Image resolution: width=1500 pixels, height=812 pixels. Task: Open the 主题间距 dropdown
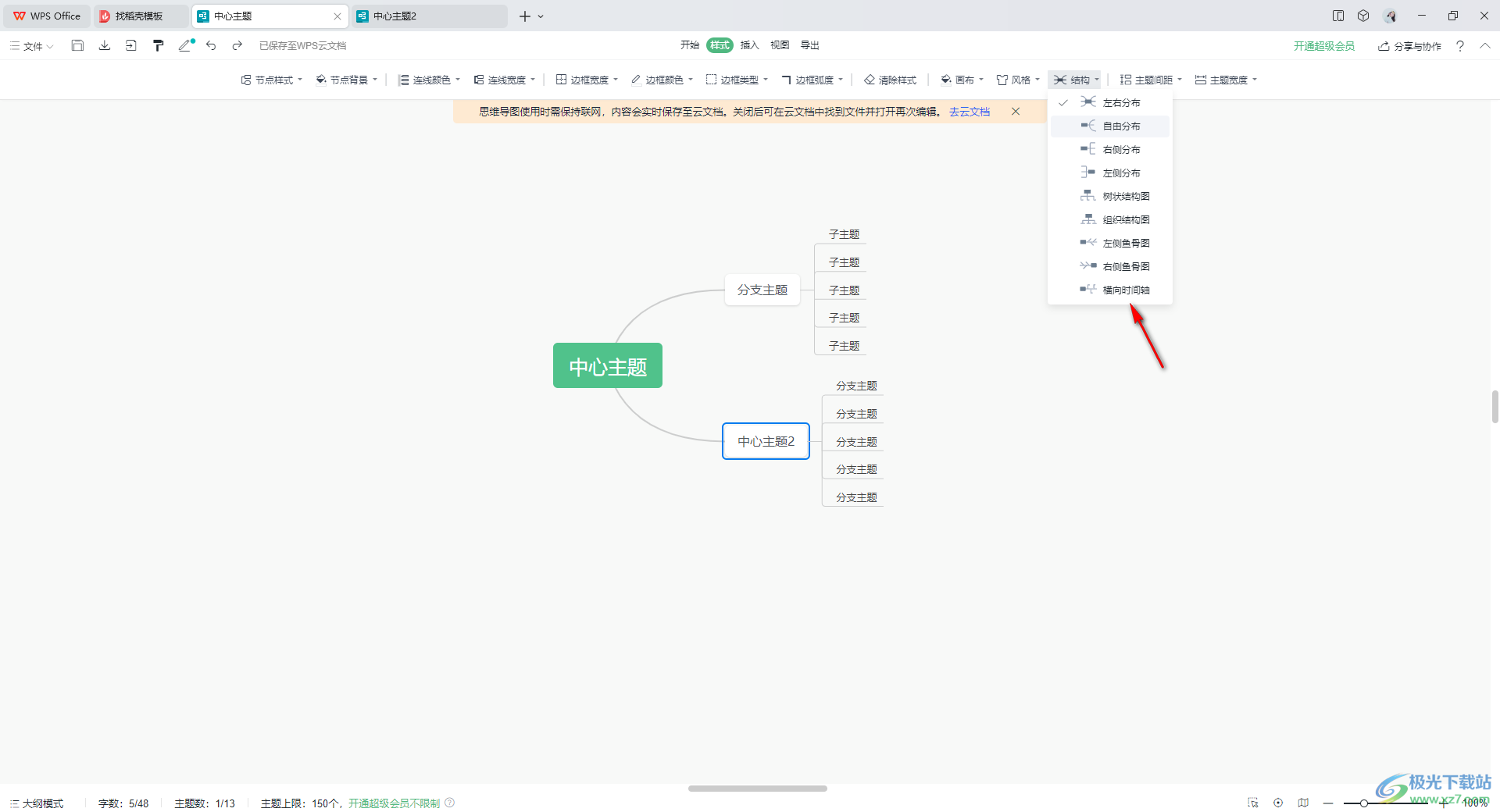pos(1151,80)
